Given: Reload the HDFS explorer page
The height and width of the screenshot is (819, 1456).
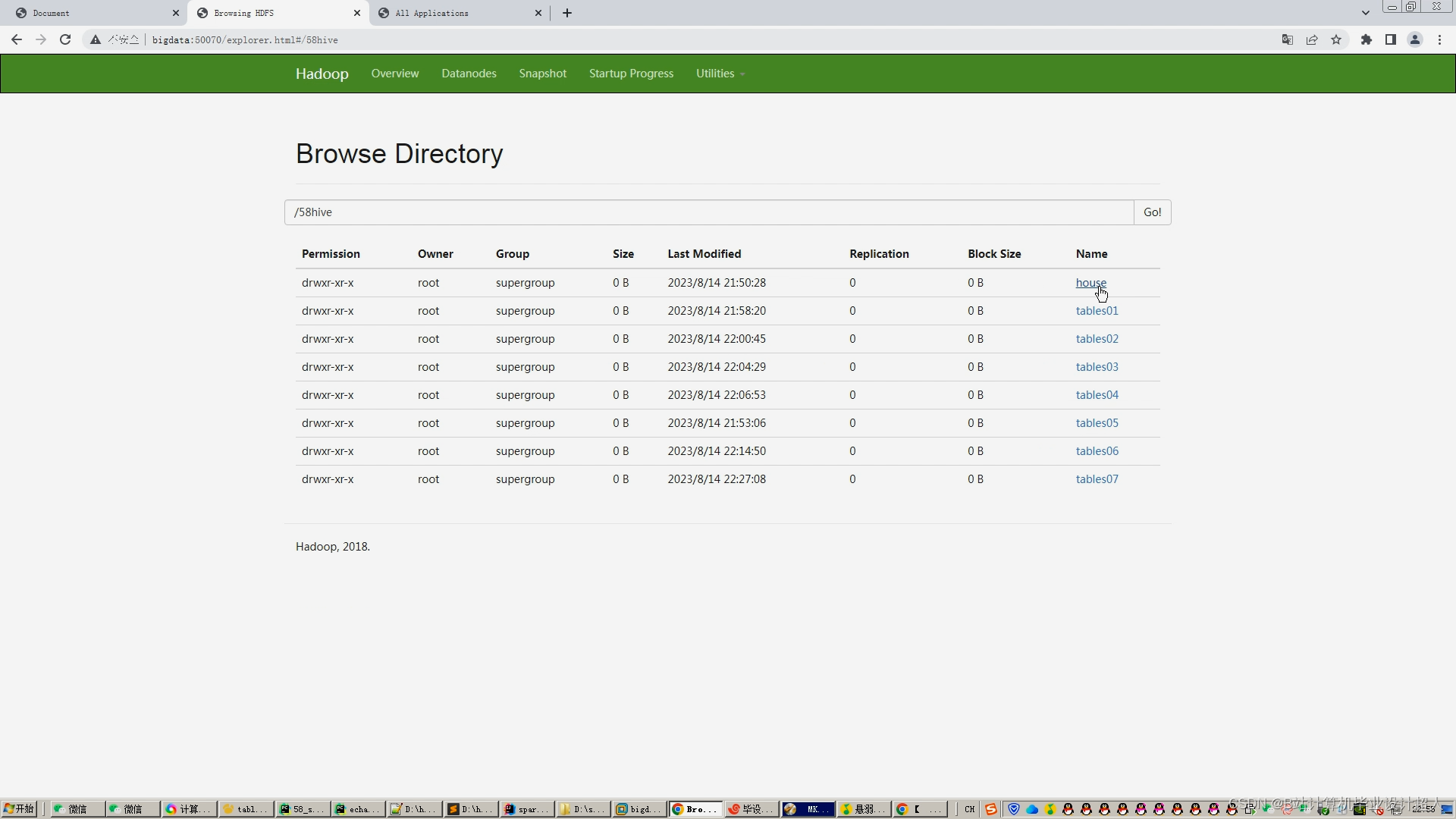Looking at the screenshot, I should coord(65,39).
